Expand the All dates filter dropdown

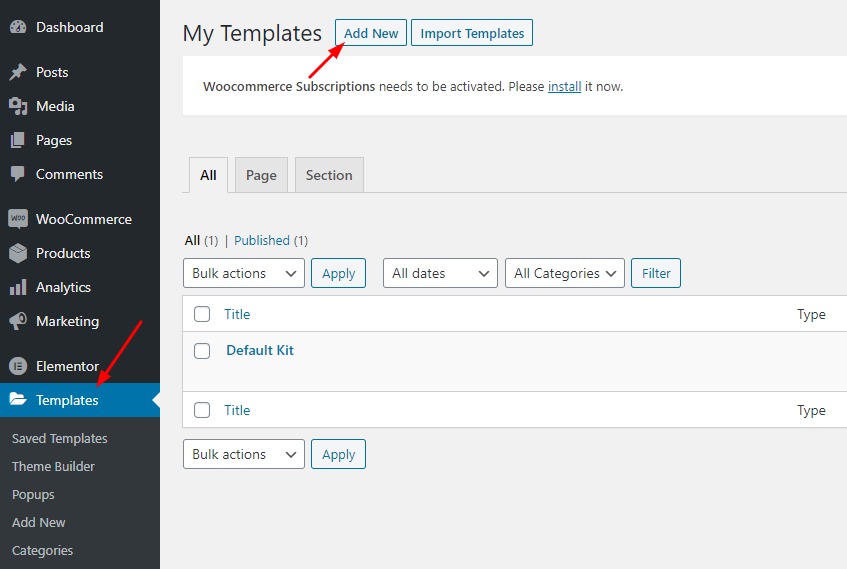coord(440,273)
